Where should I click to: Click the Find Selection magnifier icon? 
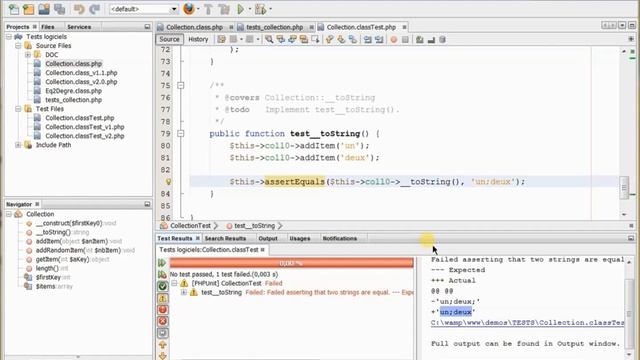coord(269,39)
